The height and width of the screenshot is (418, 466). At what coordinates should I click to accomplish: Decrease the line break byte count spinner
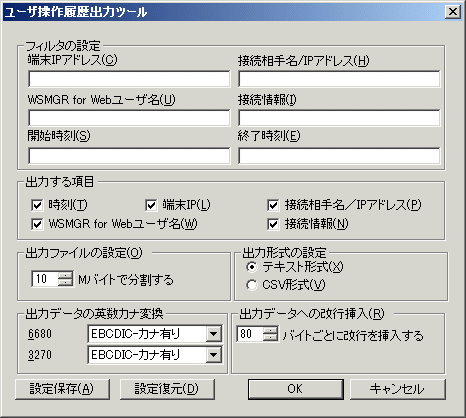tap(270, 338)
